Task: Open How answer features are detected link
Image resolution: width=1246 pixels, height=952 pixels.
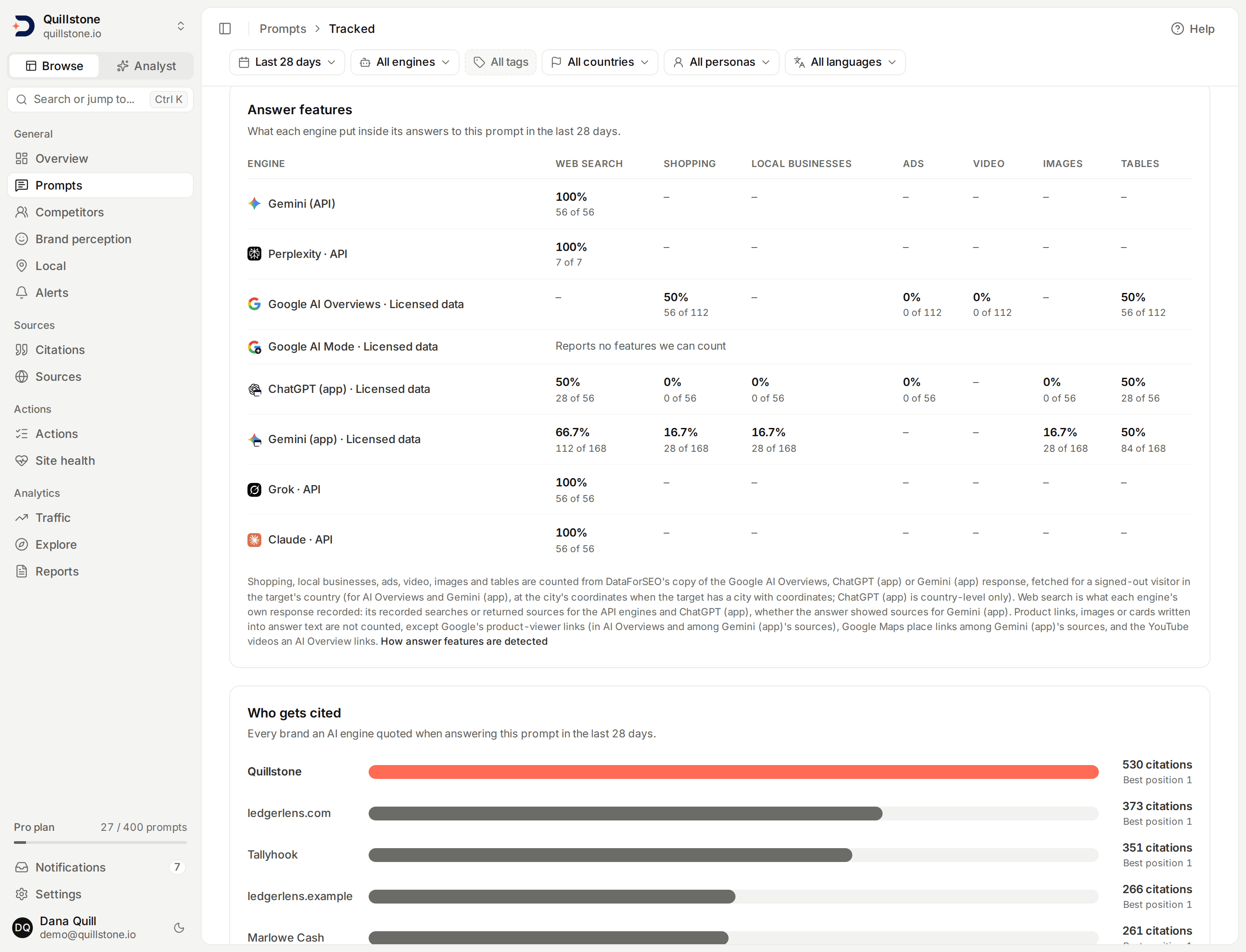Action: coord(464,641)
